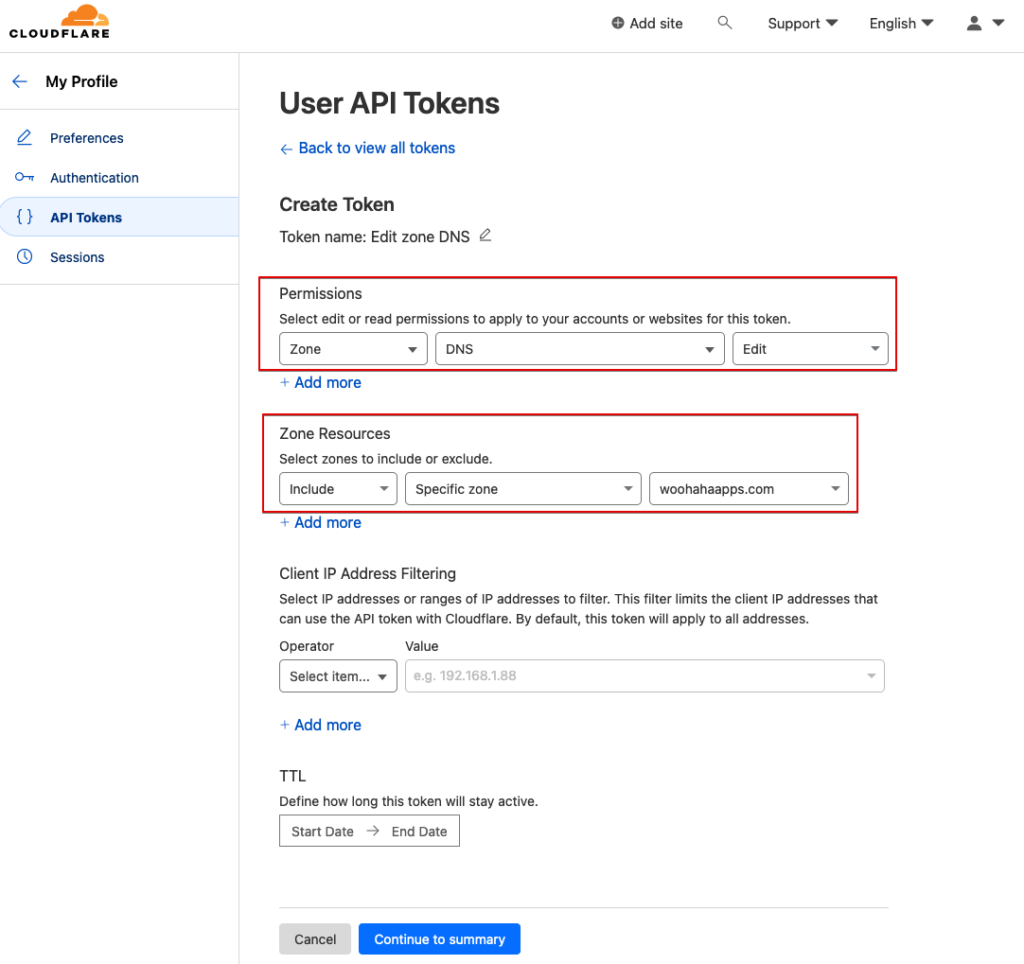This screenshot has height=964, width=1024.
Task: Go to Preferences in the sidebar
Action: [x=87, y=138]
